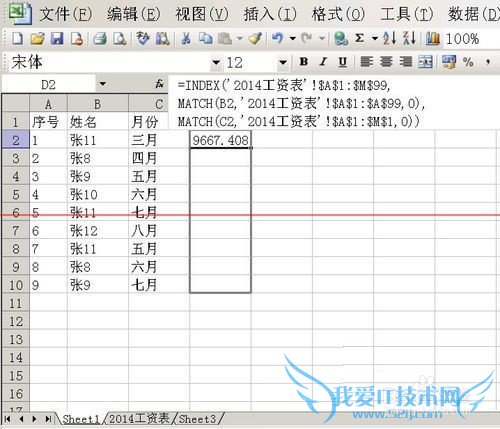Click the 100% zoom box

[471, 39]
